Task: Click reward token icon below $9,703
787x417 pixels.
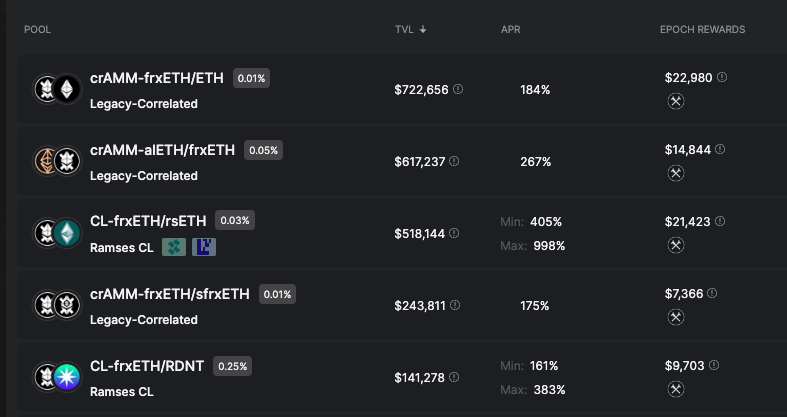Action: click(675, 389)
